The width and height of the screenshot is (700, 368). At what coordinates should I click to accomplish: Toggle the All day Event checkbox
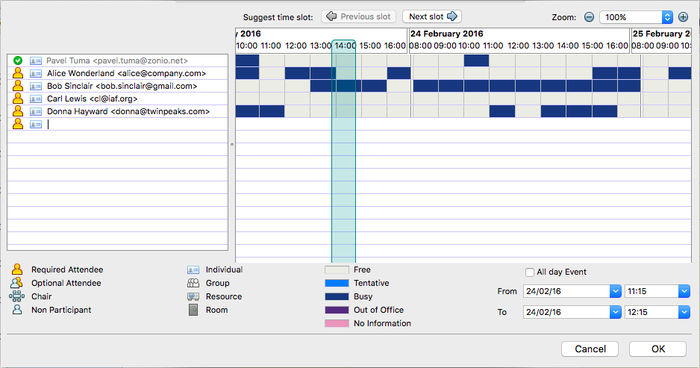pos(529,272)
